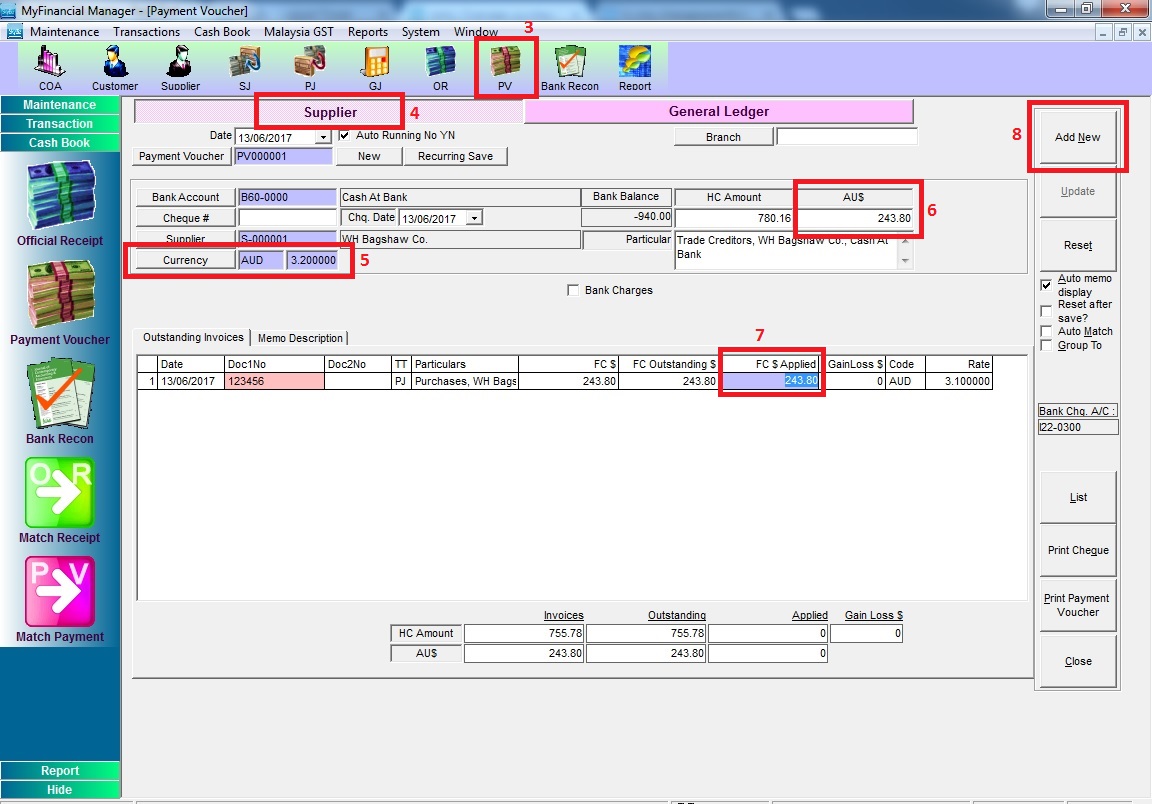Toggle the Auto Running No checkbox

click(x=345, y=135)
